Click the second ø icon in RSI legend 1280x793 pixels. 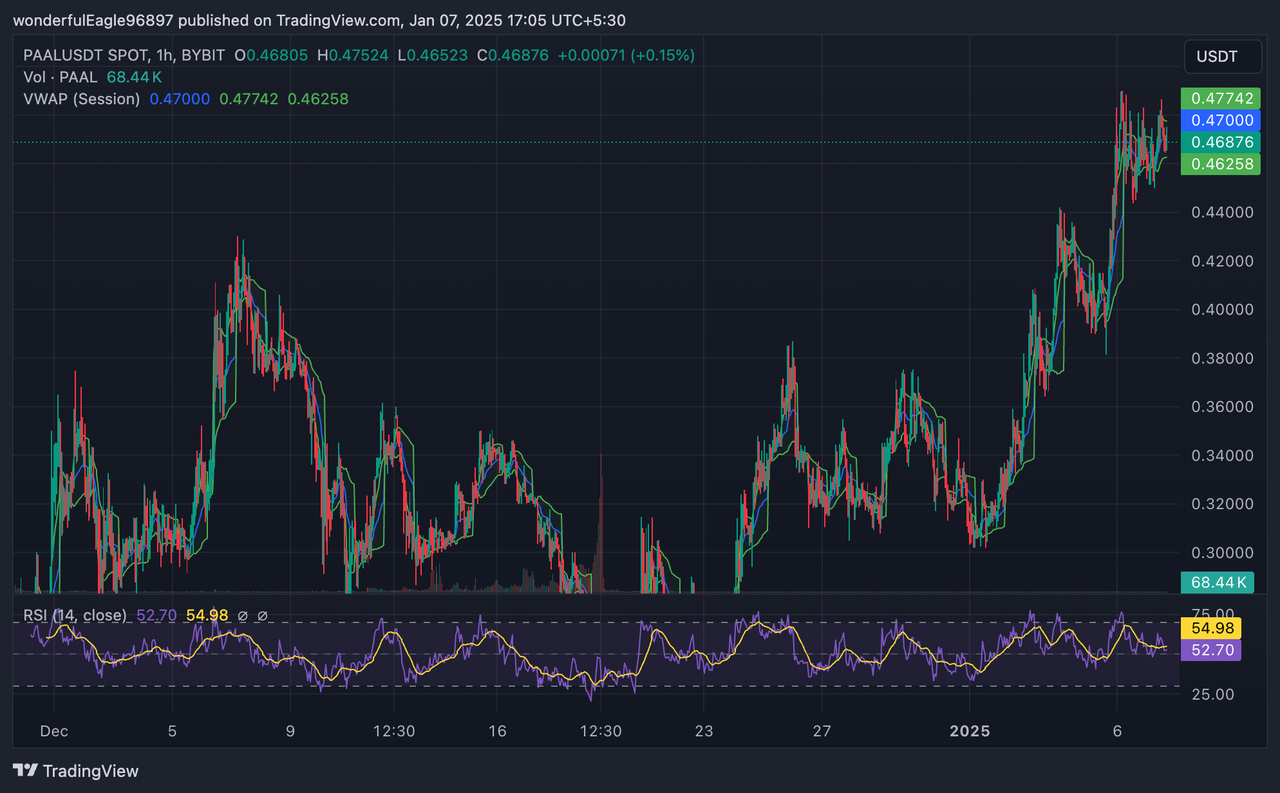point(263,615)
